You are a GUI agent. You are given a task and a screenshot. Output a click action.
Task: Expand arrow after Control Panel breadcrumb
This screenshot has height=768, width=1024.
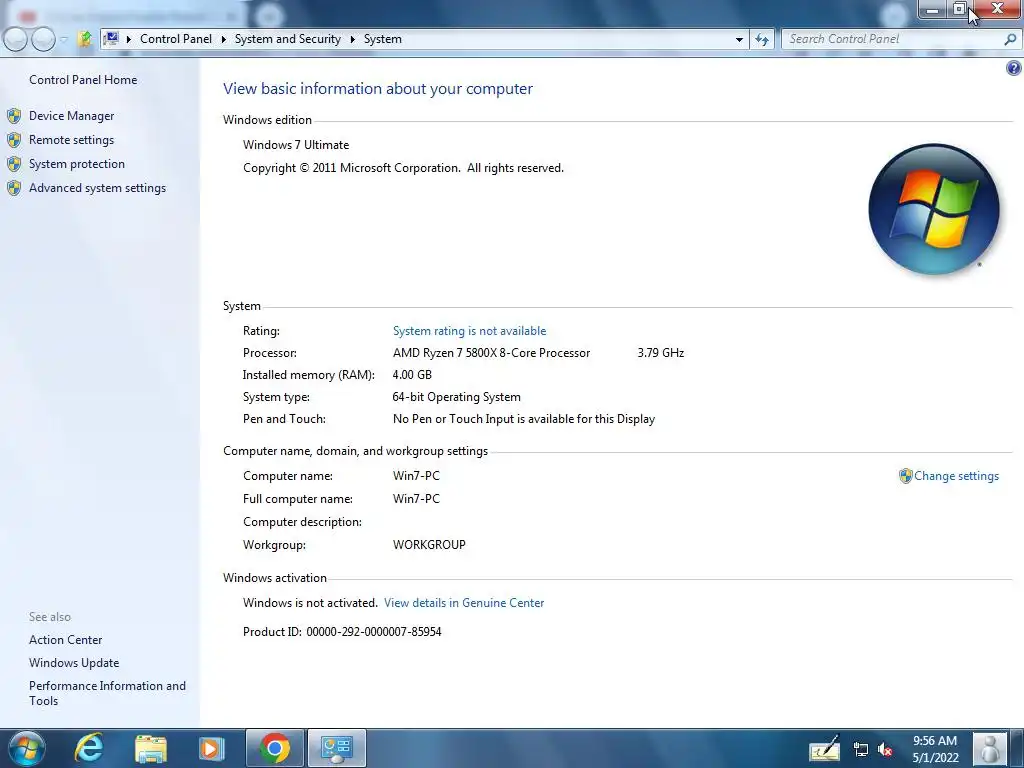click(x=223, y=39)
